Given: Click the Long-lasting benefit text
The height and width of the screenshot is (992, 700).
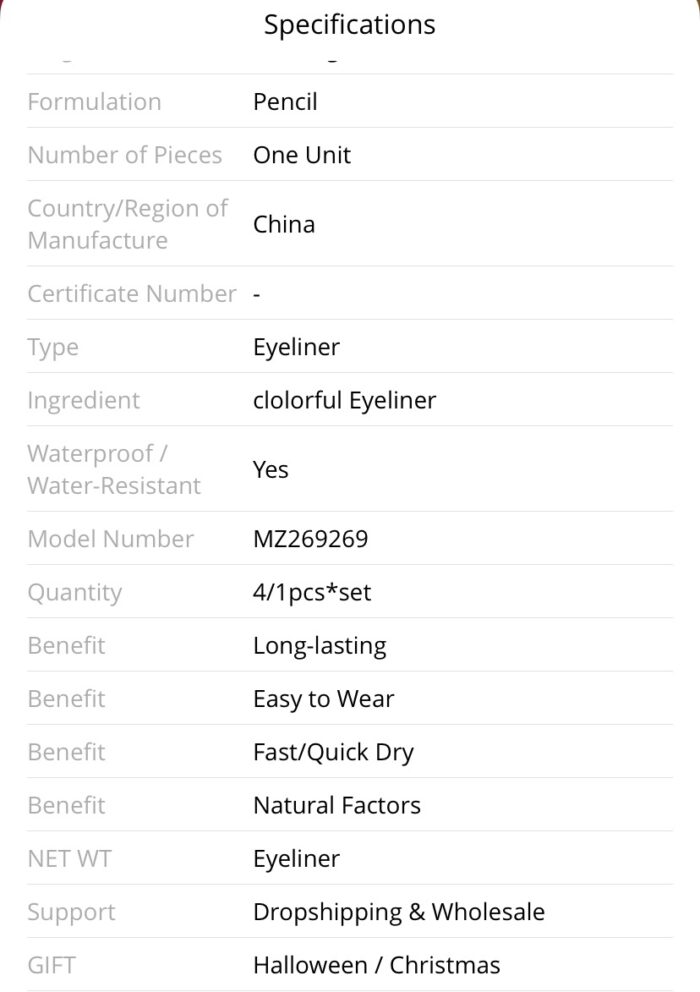Looking at the screenshot, I should coord(320,646).
